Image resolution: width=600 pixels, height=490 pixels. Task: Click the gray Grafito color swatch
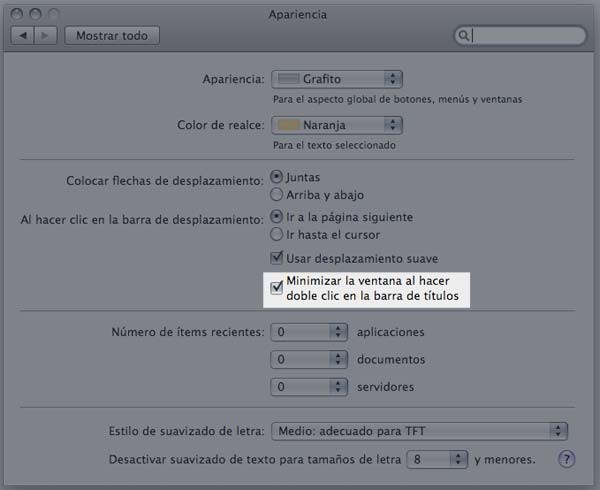point(288,79)
